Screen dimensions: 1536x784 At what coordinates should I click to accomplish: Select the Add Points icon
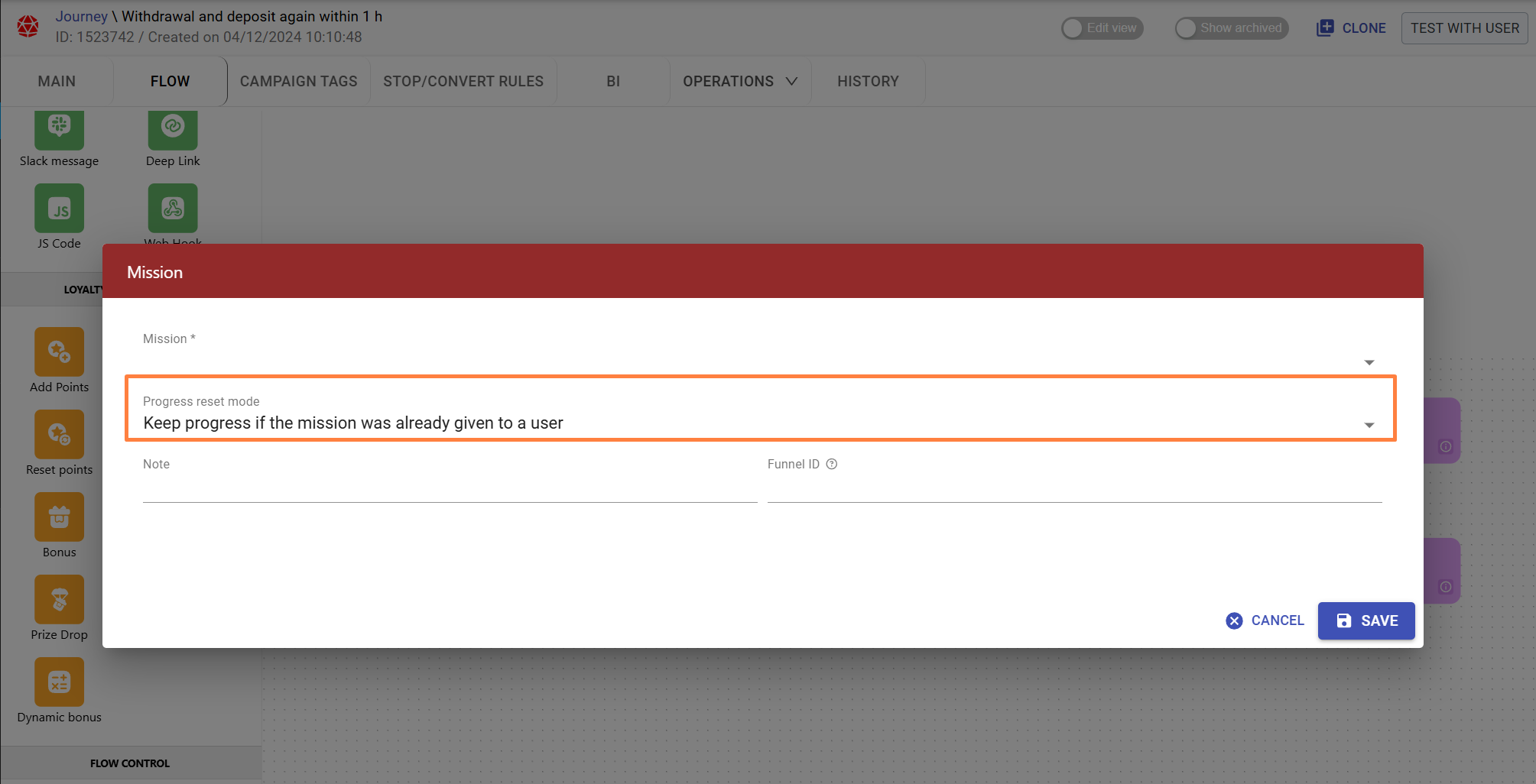59,352
